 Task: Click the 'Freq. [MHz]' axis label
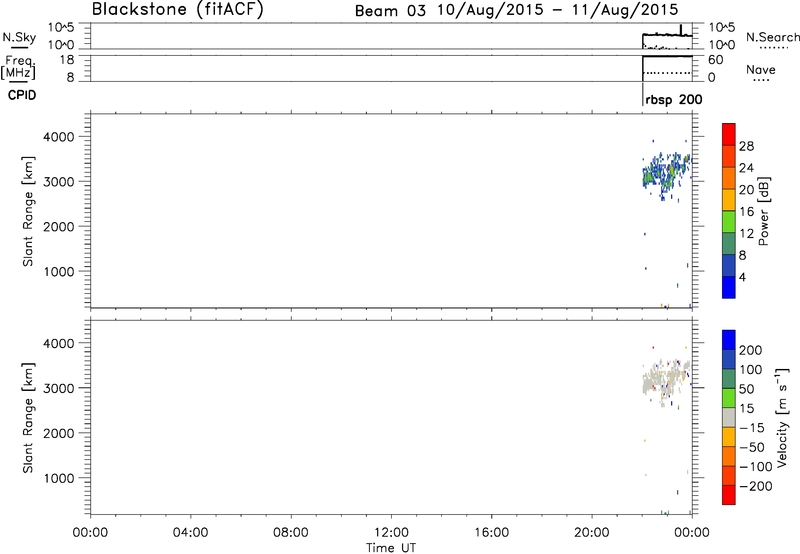18,68
